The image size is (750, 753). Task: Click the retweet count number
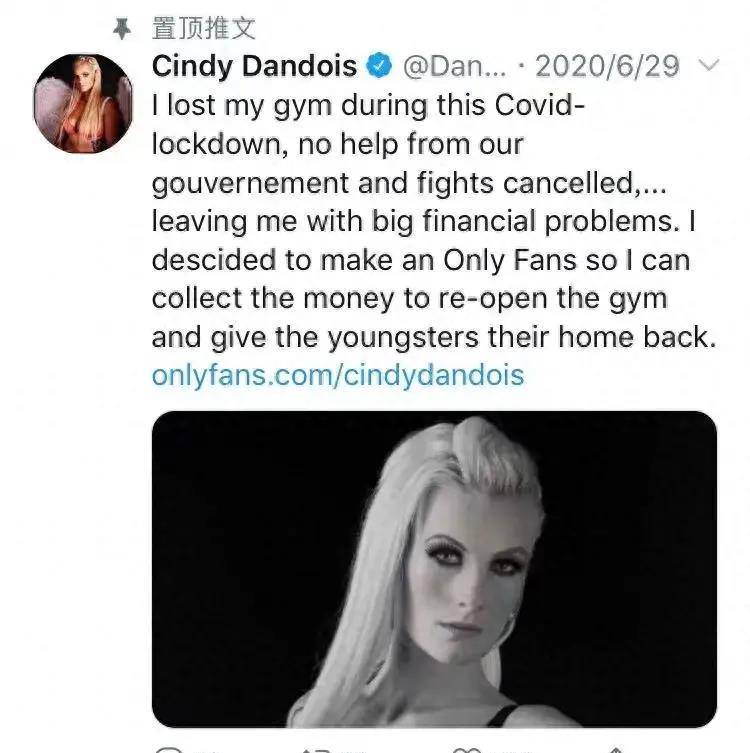[354, 751]
